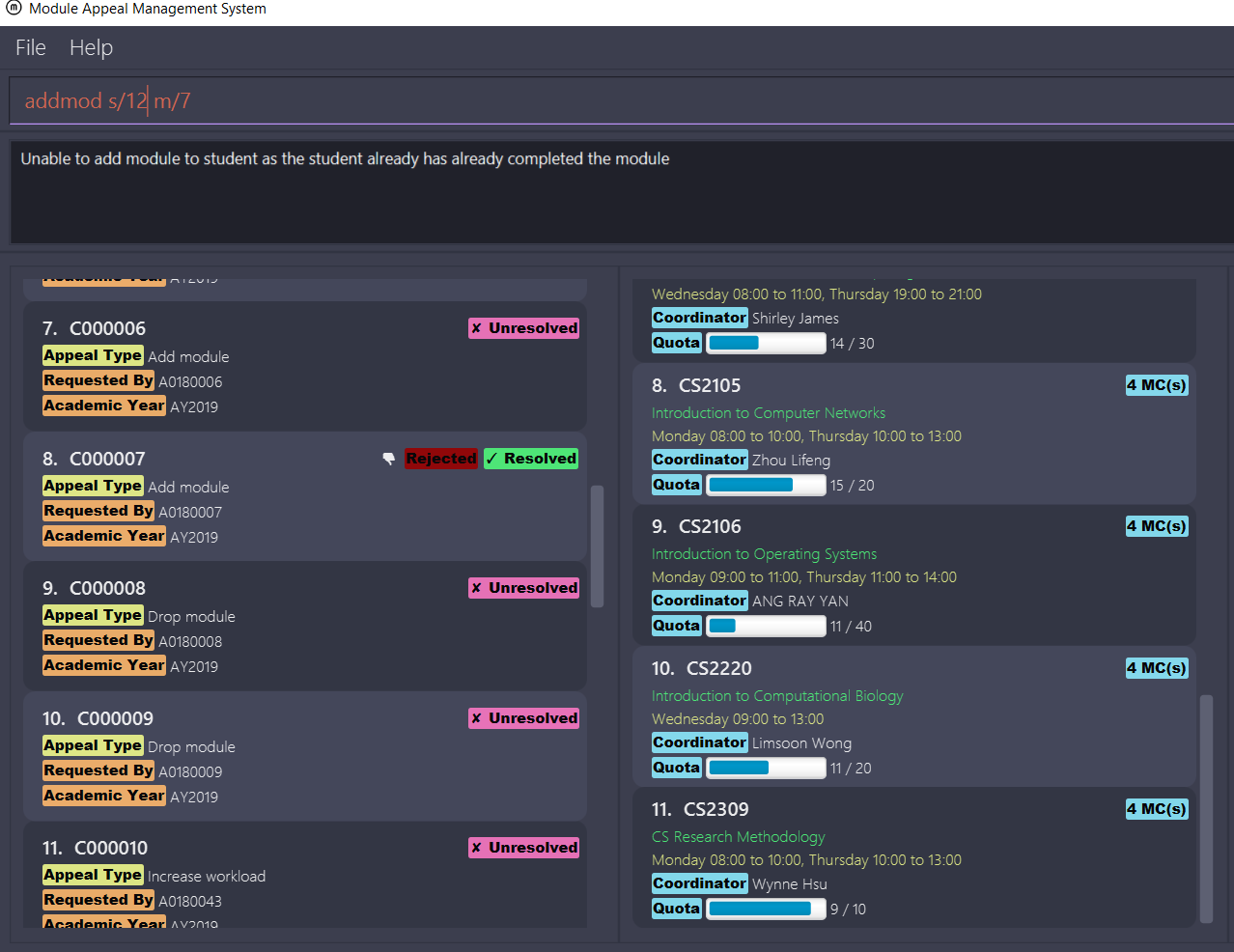Click Introduction to Computational Biology module name
1234x952 pixels.
pos(777,695)
